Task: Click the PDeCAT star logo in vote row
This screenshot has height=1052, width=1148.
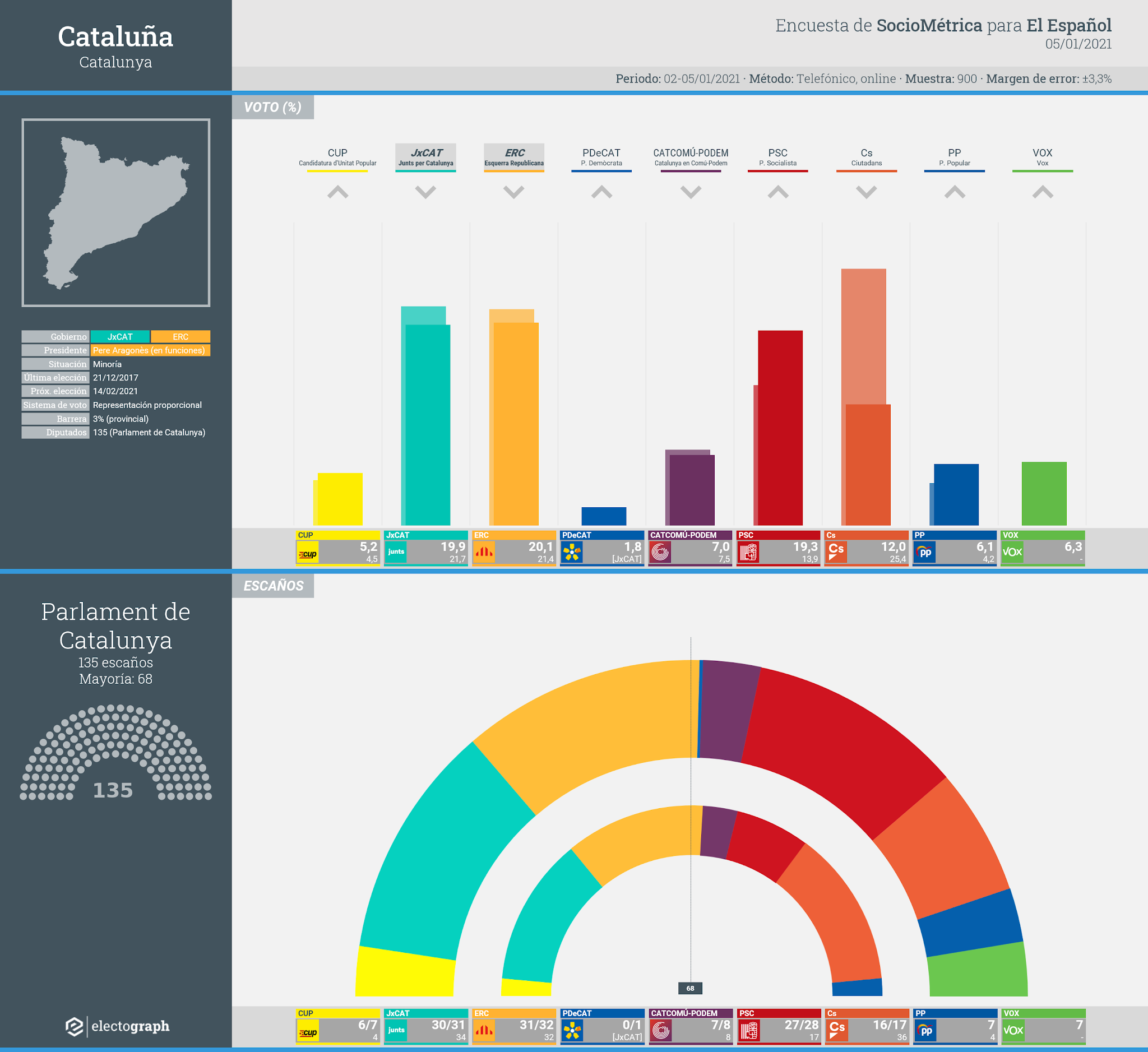Action: click(572, 552)
